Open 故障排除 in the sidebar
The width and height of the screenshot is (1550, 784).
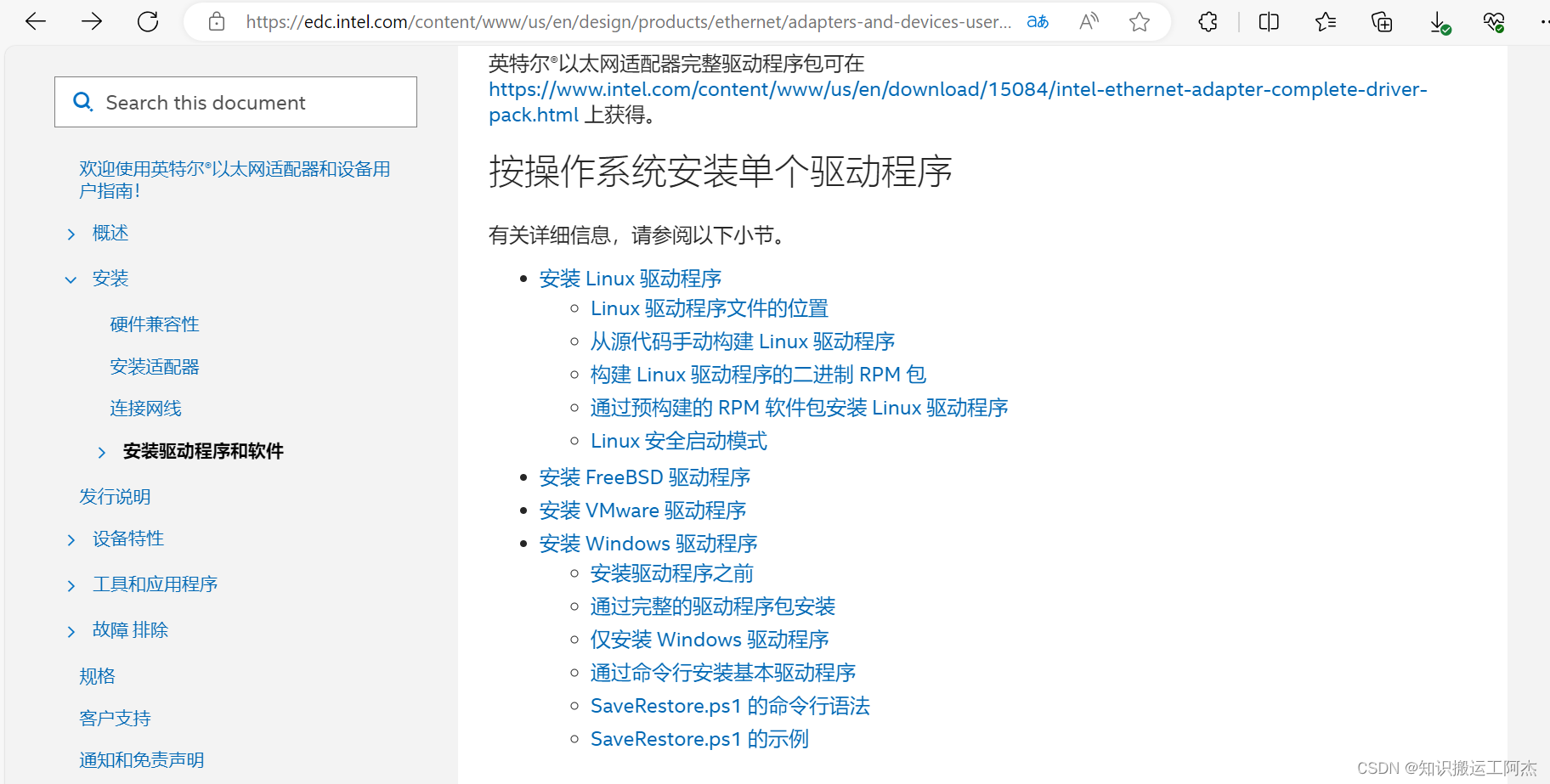[x=130, y=630]
